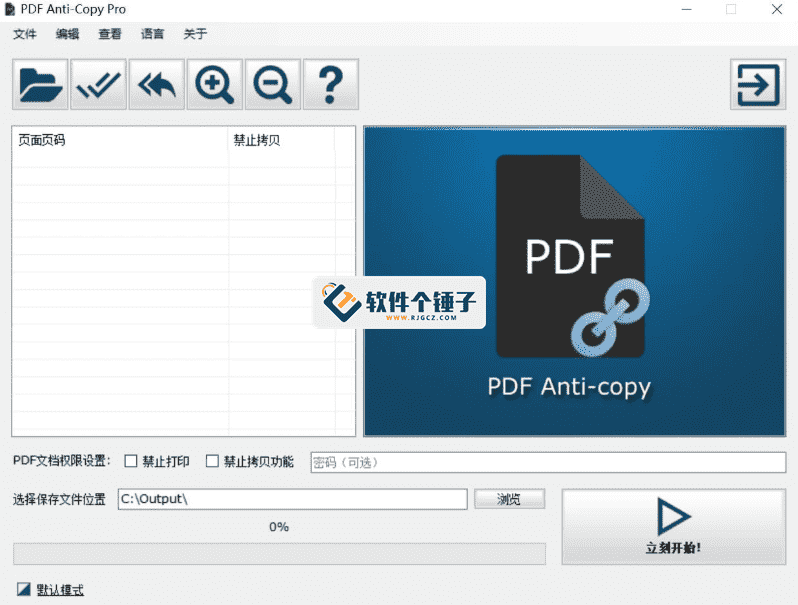Click the 页面页码 column header
798x605 pixels.
coord(120,140)
